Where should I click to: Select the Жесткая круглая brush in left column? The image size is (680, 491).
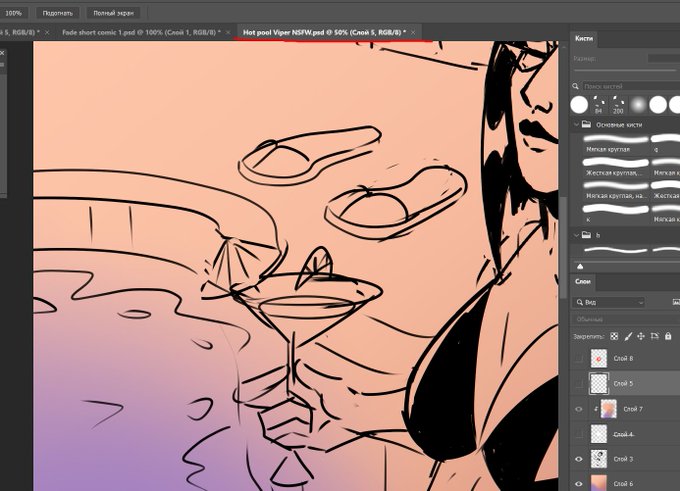pos(616,167)
